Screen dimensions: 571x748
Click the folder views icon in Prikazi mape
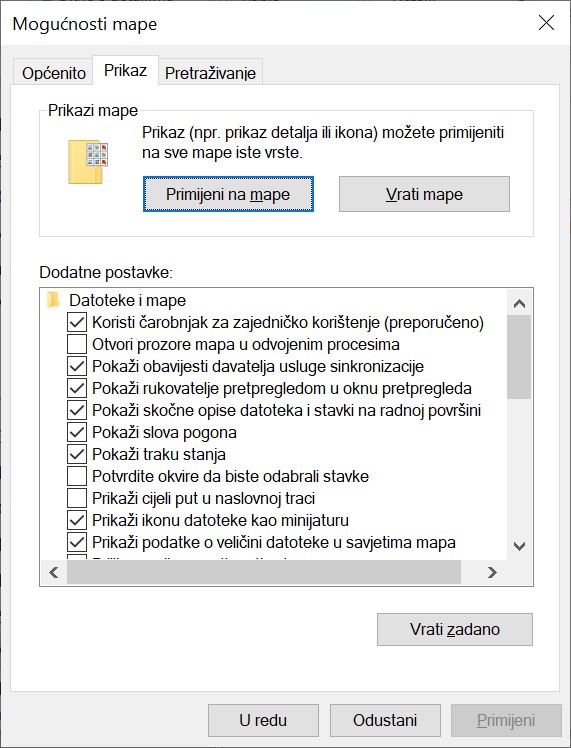(88, 162)
